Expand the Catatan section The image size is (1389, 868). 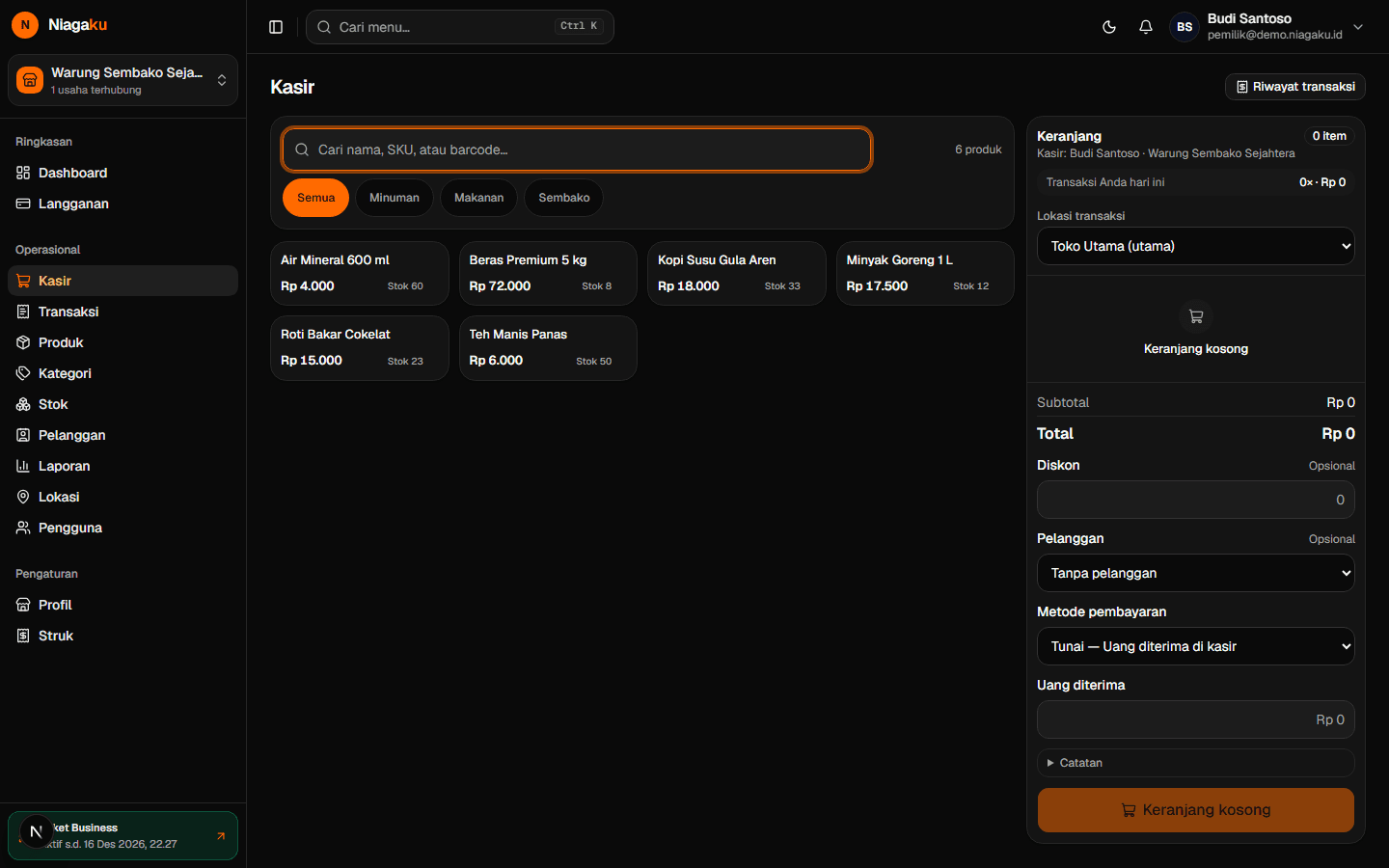click(x=1196, y=763)
